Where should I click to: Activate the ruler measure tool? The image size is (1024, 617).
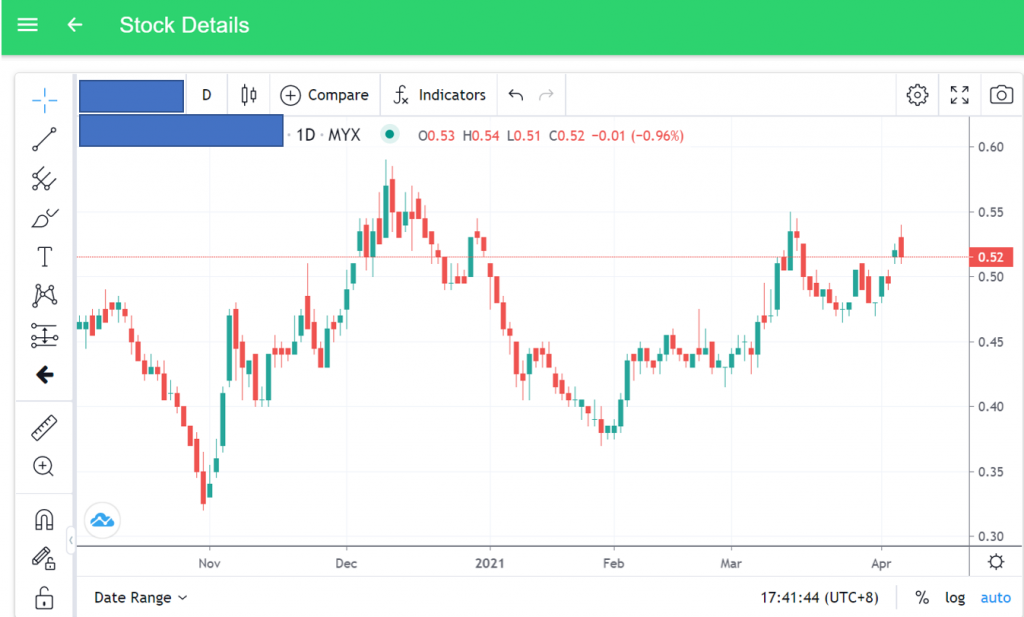[x=44, y=428]
